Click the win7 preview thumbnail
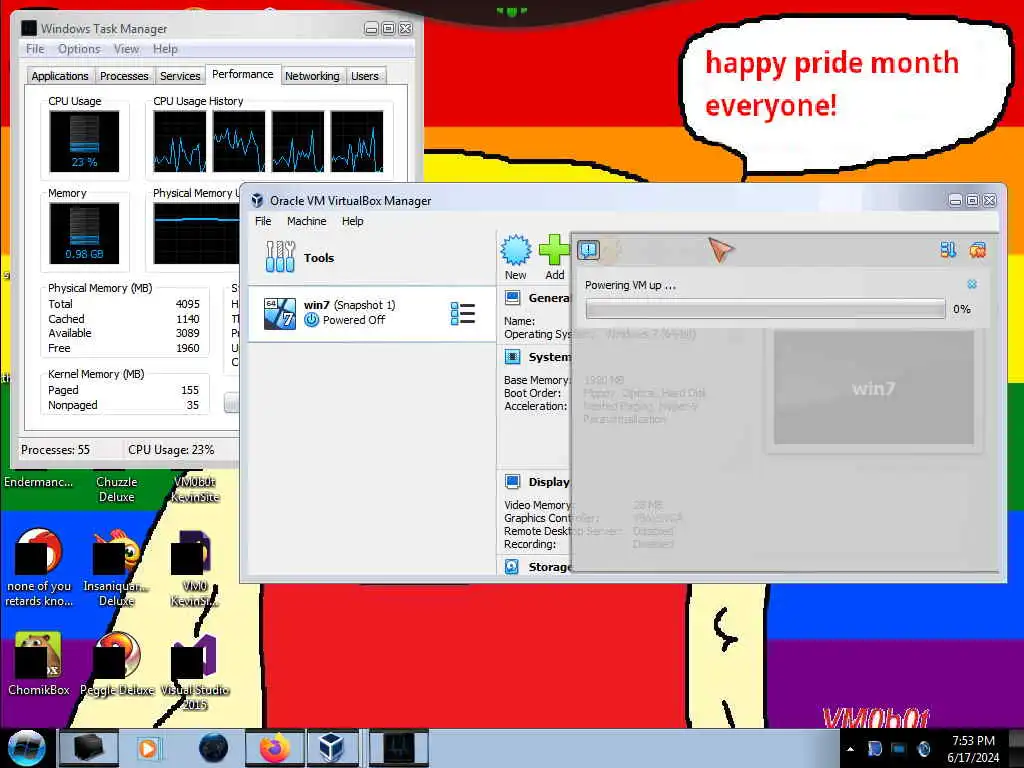Viewport: 1024px width, 768px height. (873, 387)
